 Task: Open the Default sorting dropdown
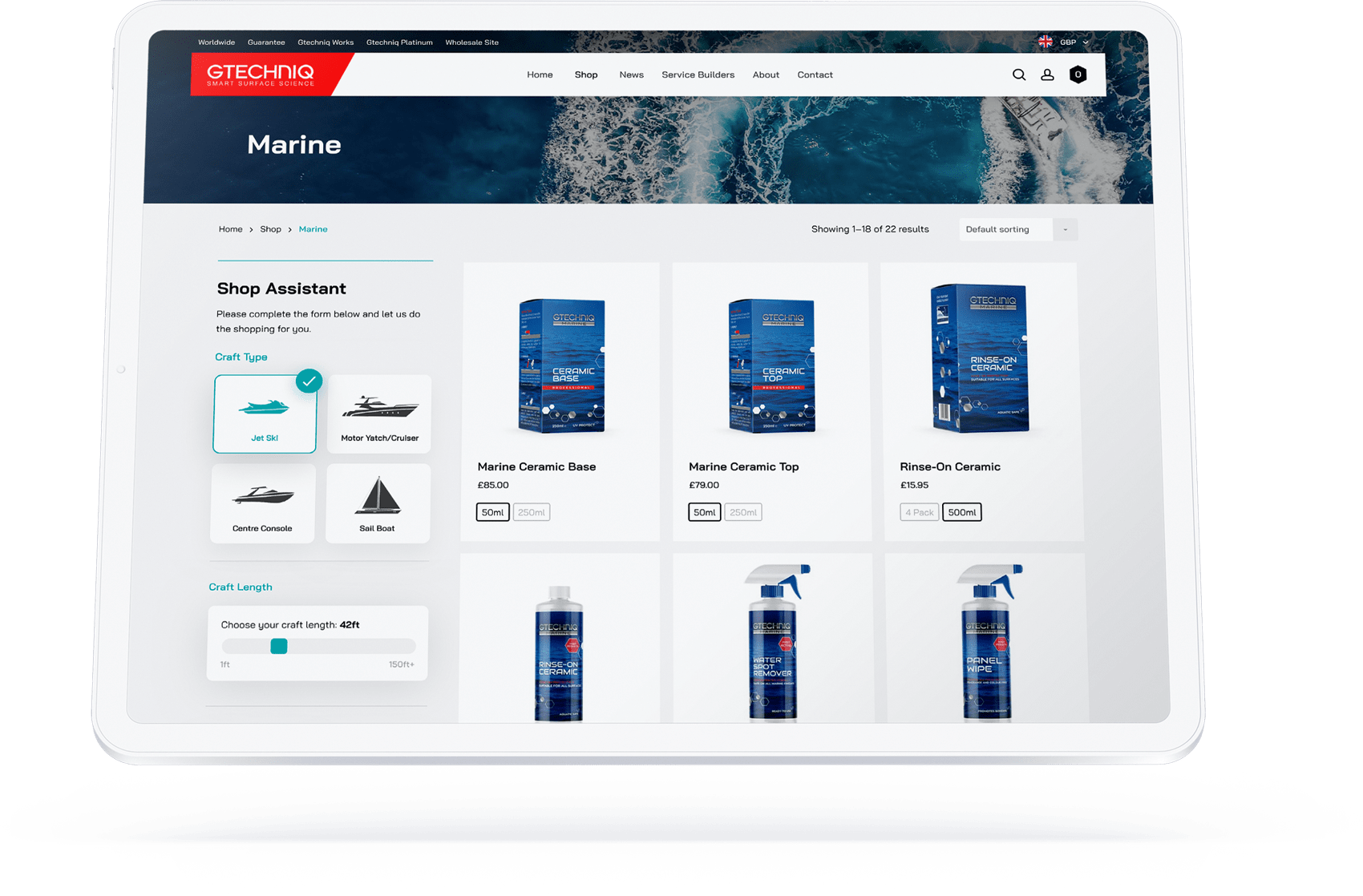click(1018, 229)
